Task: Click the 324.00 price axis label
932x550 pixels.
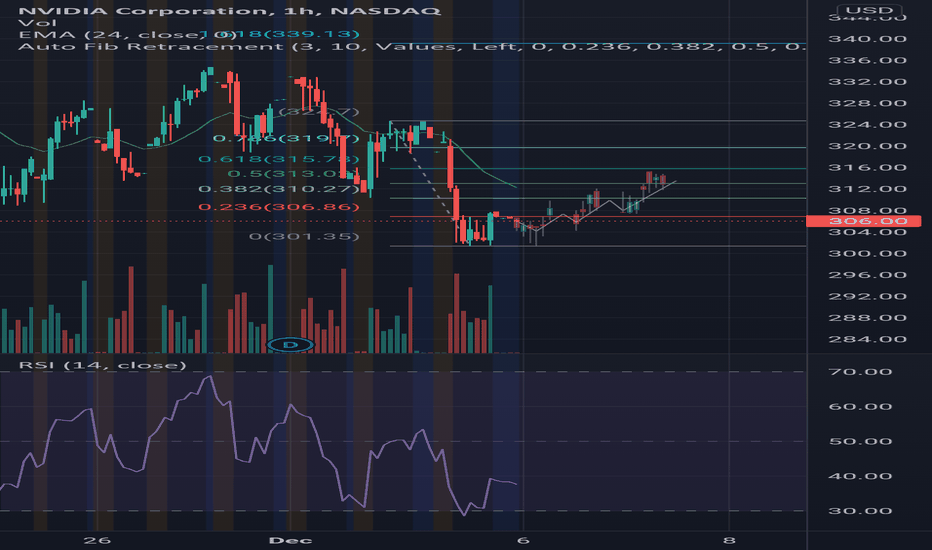Action: coord(867,124)
